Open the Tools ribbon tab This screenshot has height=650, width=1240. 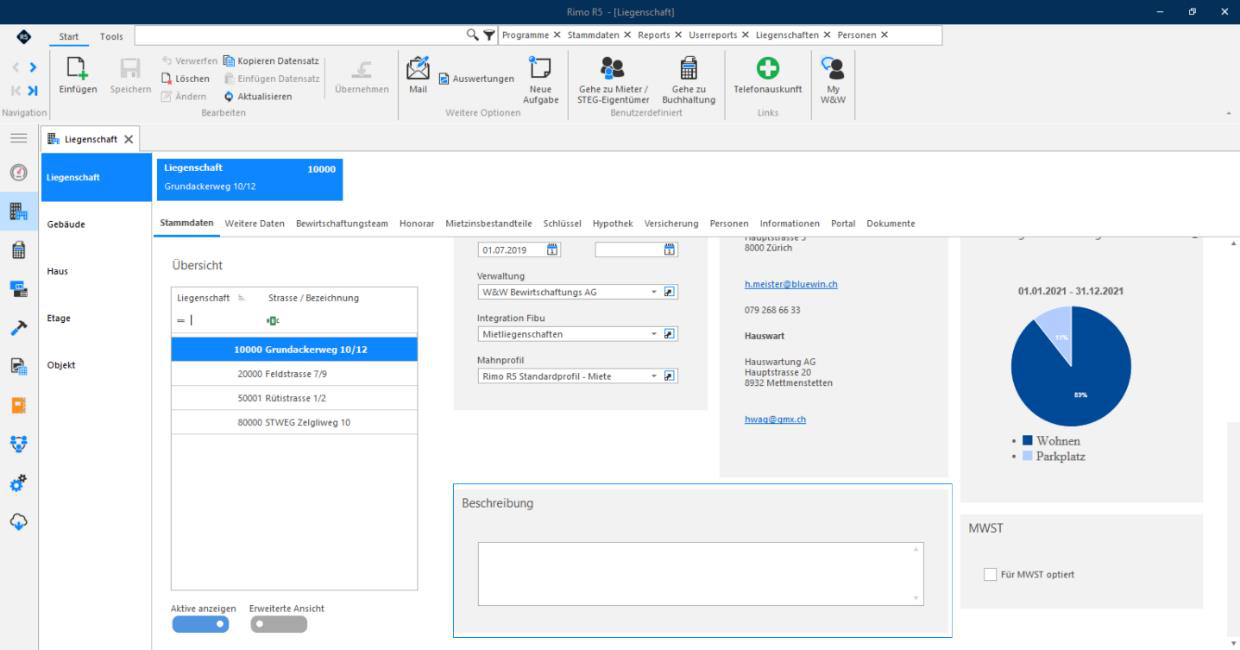click(x=112, y=37)
